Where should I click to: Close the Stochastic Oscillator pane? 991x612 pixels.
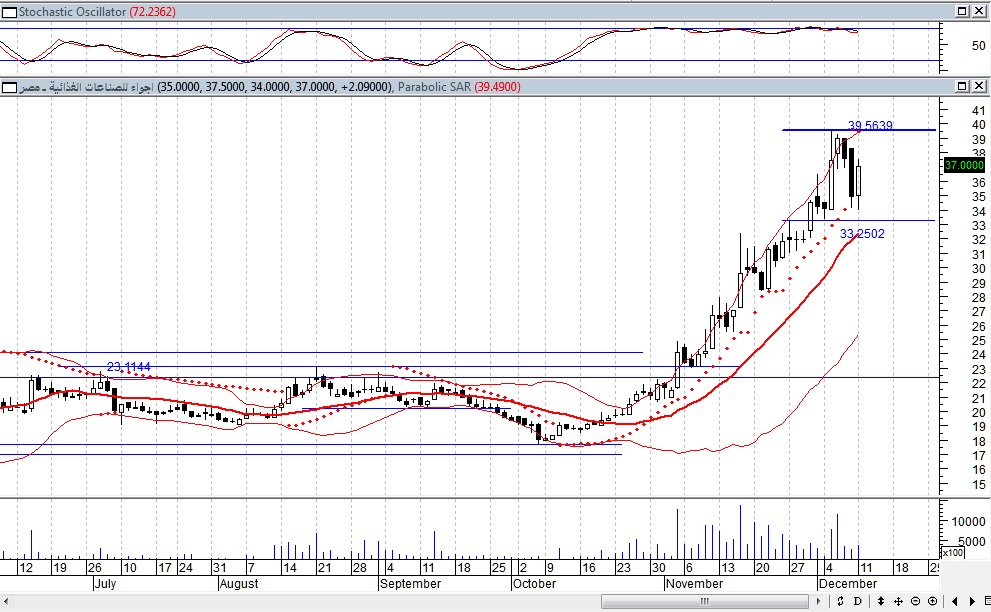978,11
